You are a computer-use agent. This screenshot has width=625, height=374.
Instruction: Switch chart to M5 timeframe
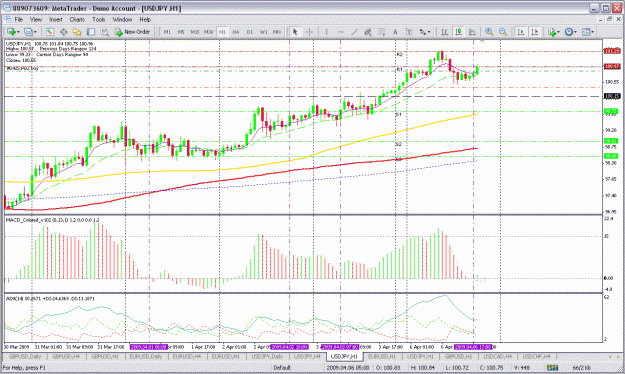181,32
